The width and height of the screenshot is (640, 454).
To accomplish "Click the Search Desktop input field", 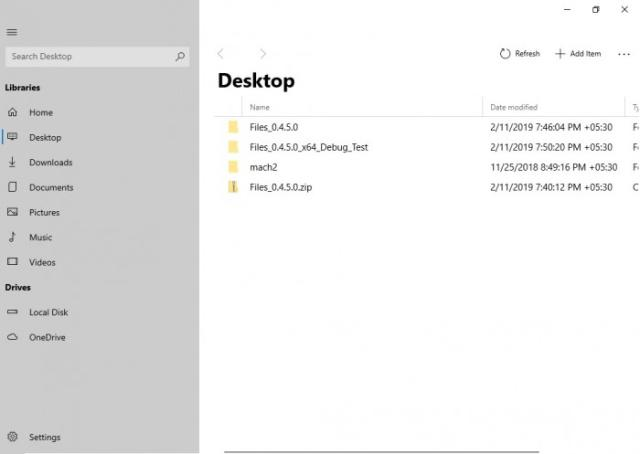I will coord(88,57).
